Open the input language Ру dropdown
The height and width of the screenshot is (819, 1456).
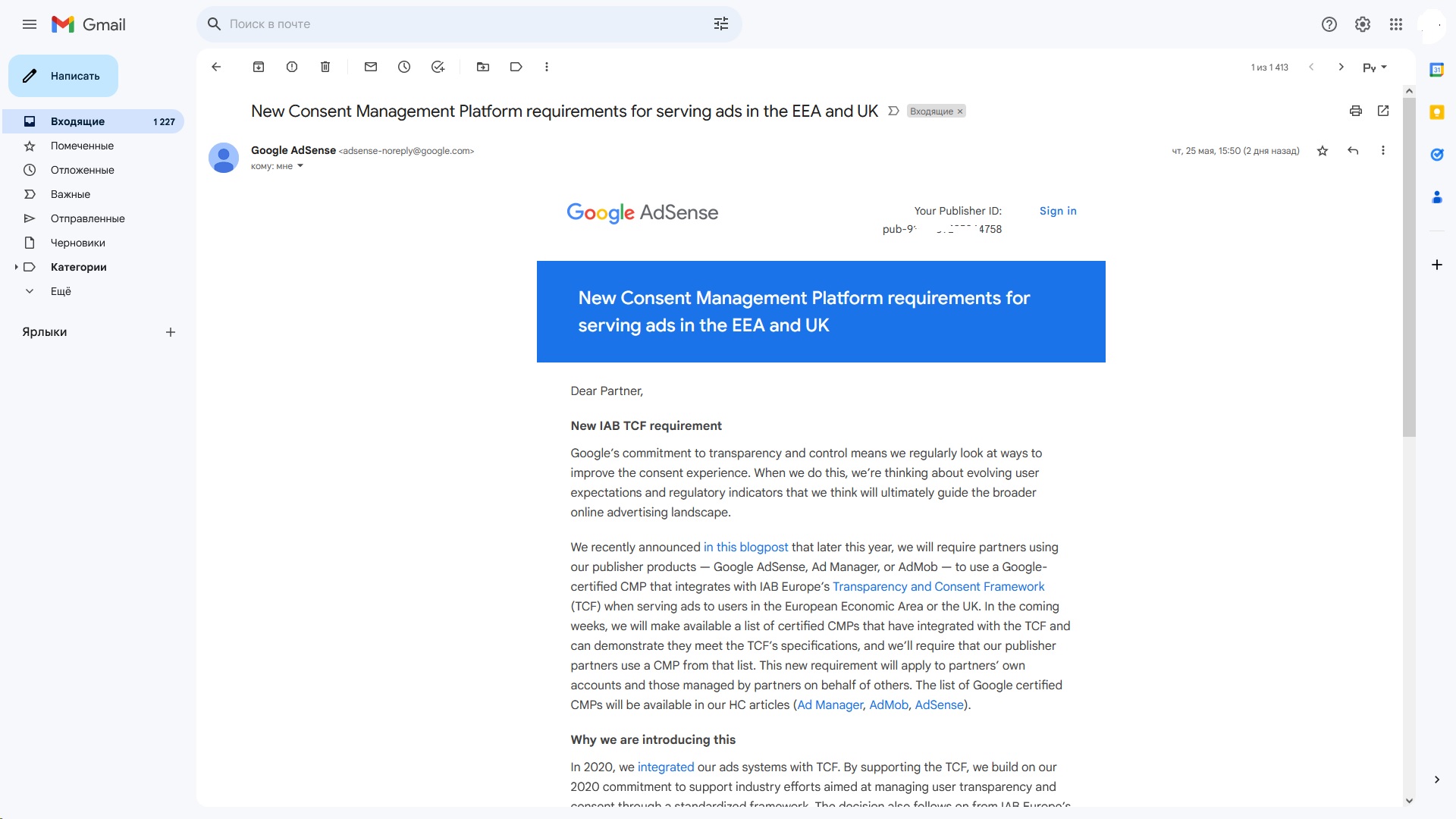tap(1376, 67)
